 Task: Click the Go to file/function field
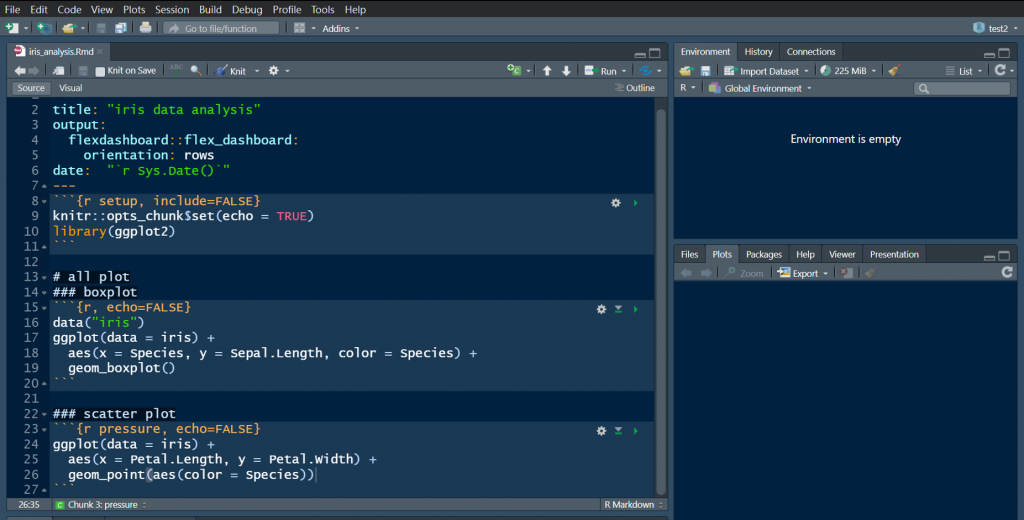[x=221, y=28]
